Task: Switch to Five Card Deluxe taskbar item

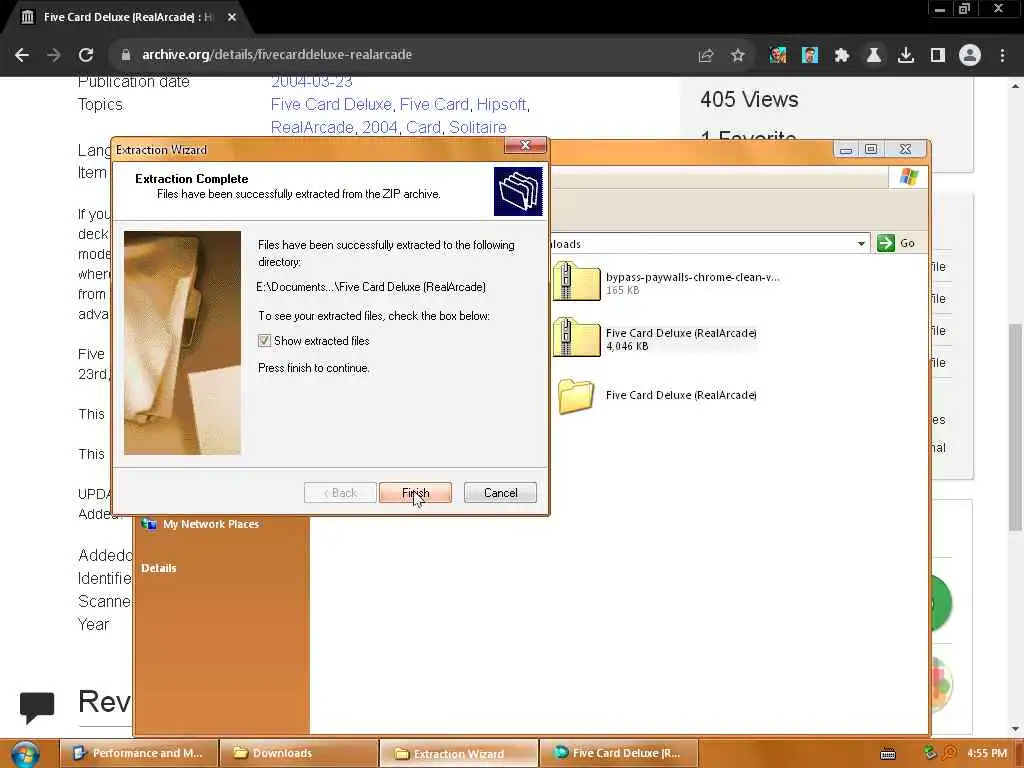Action: [618, 753]
